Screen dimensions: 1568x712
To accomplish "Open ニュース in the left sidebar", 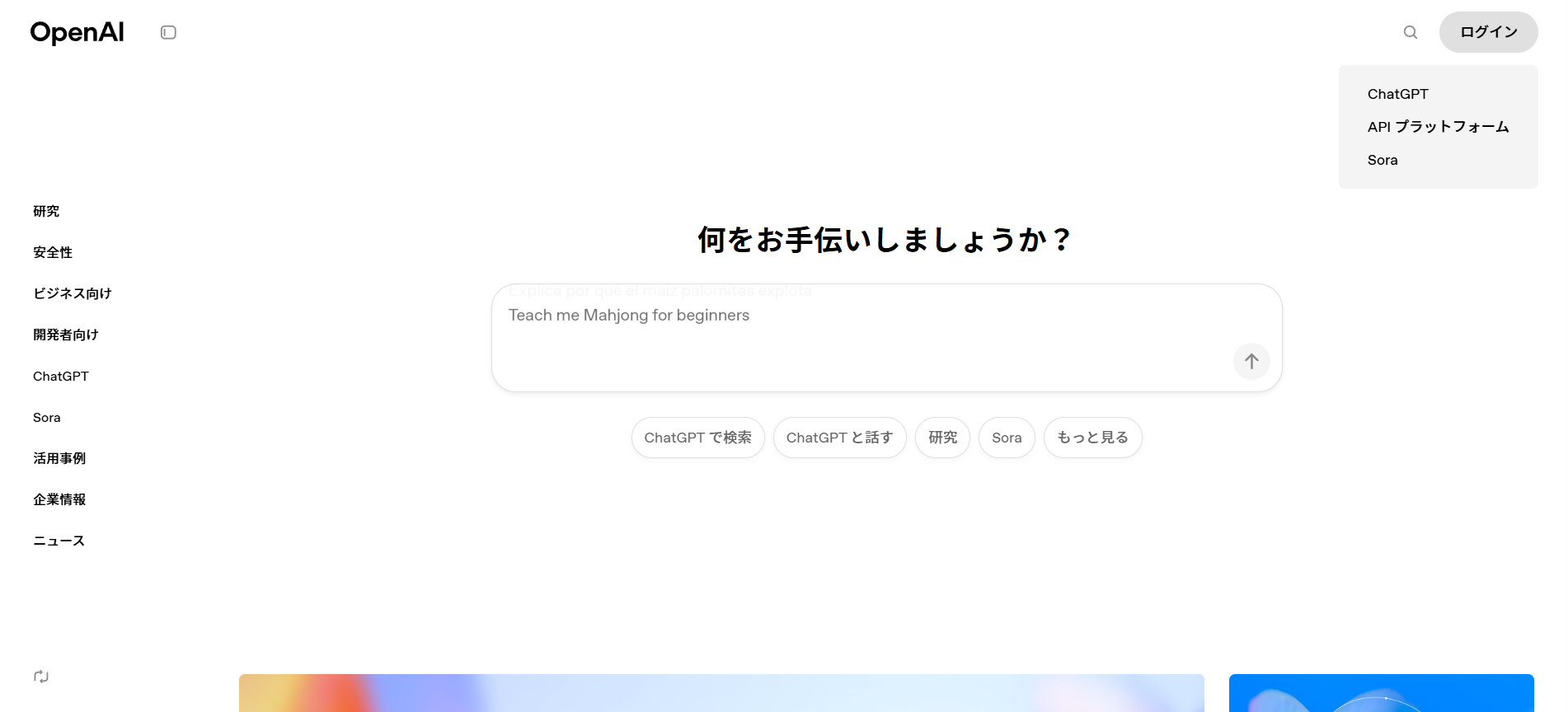I will tap(59, 541).
